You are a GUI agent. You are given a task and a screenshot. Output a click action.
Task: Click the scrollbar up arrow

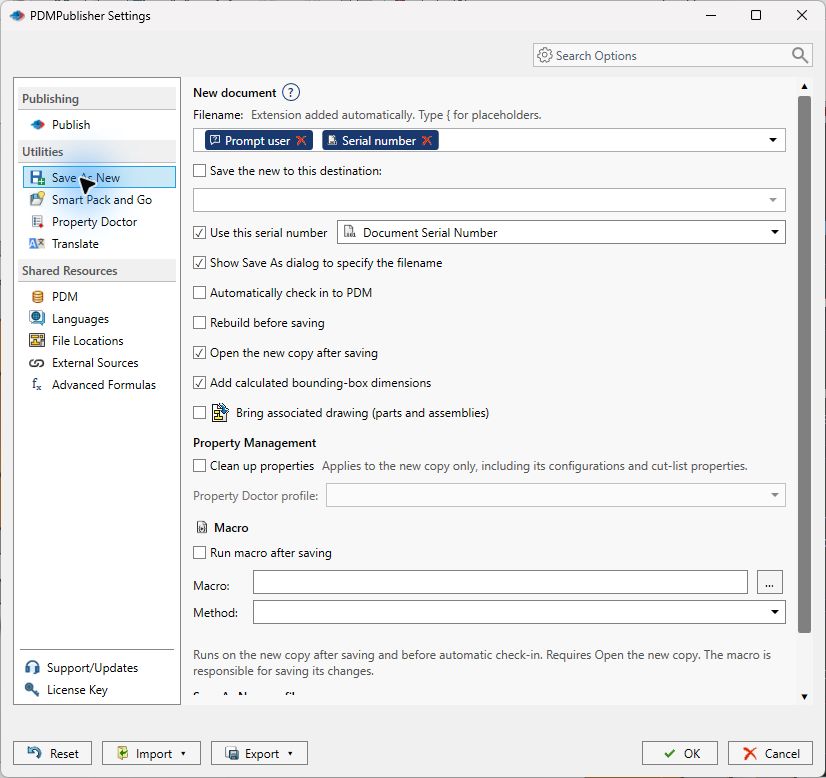coord(804,86)
